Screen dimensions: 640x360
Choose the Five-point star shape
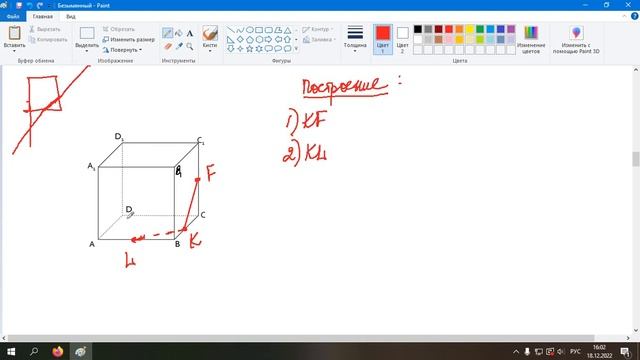pyautogui.click(x=249, y=49)
